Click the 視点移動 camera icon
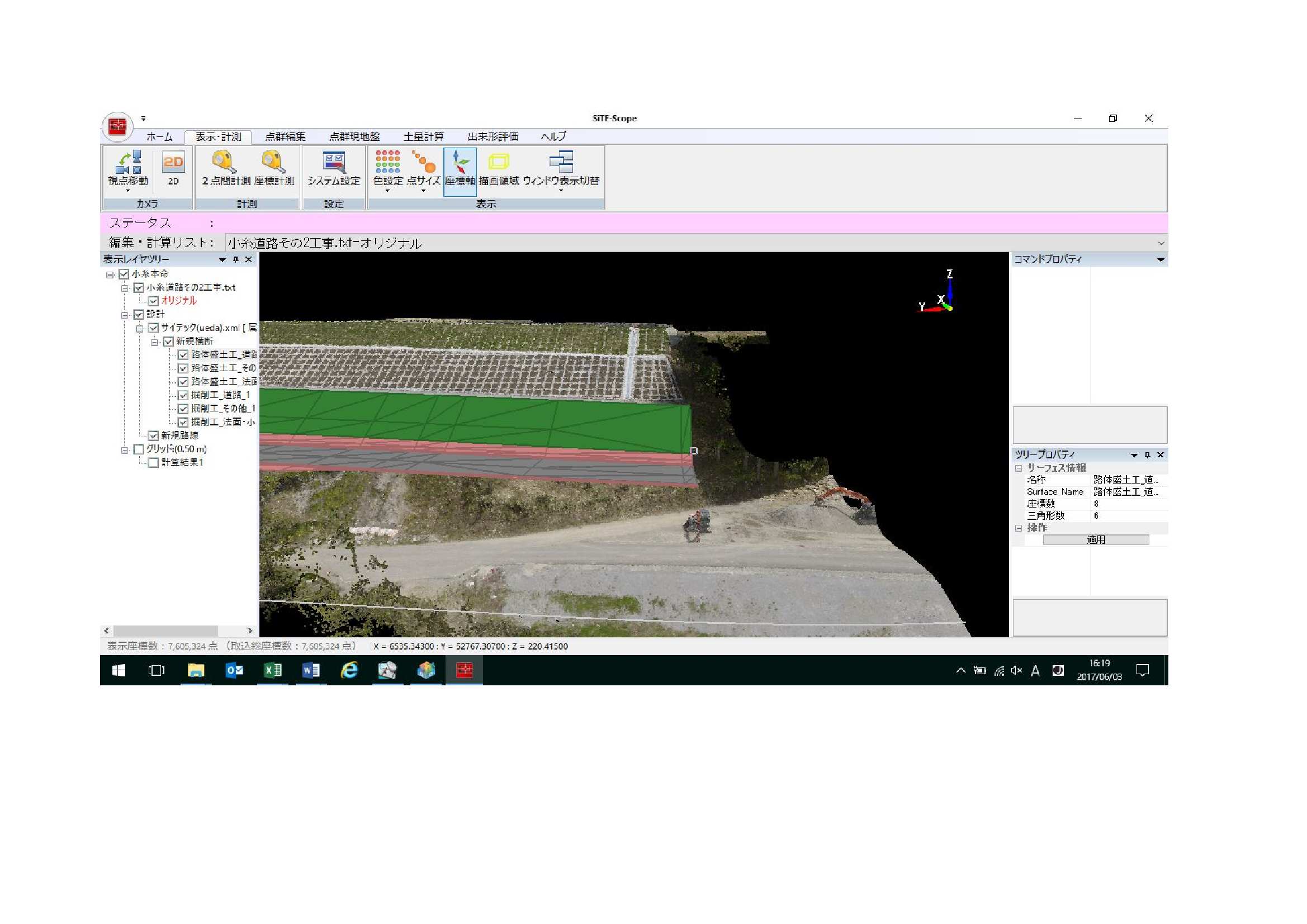The image size is (1307, 924). (x=128, y=163)
